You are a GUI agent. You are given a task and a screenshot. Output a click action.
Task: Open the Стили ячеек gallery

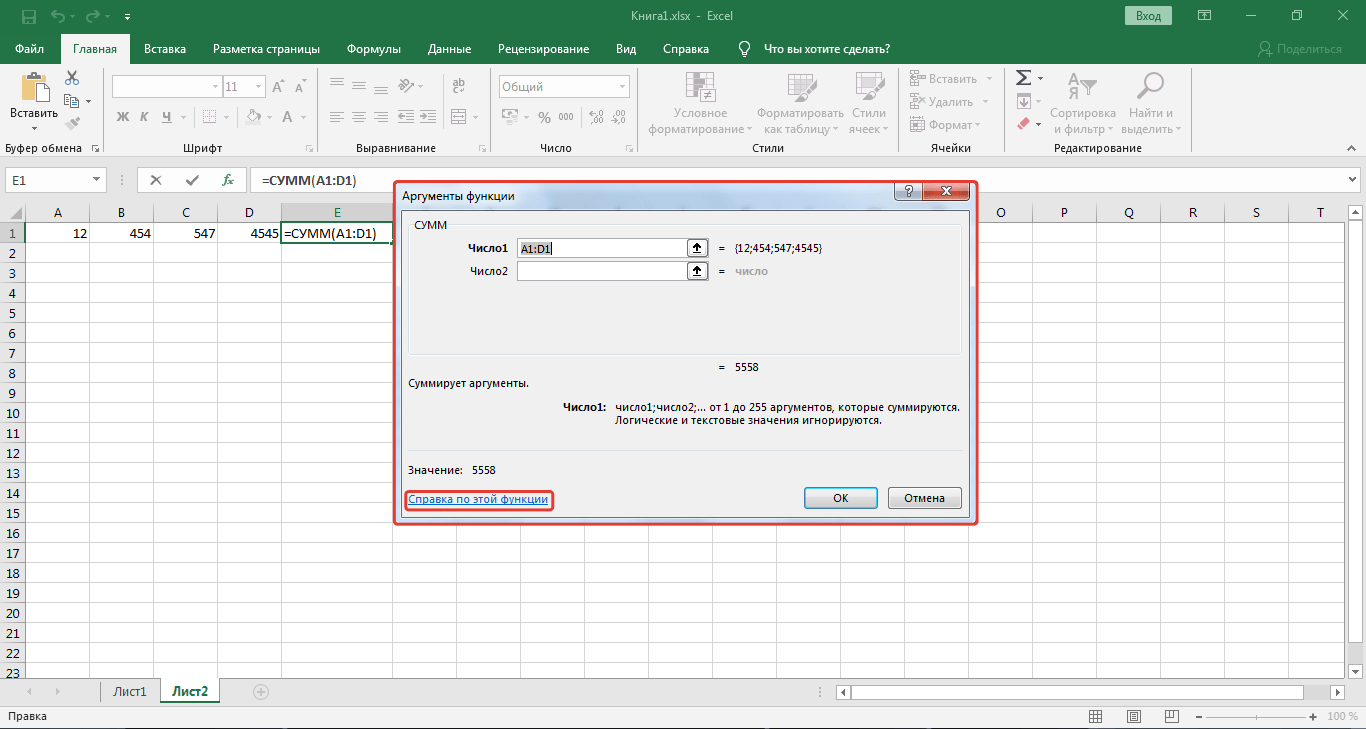click(869, 104)
